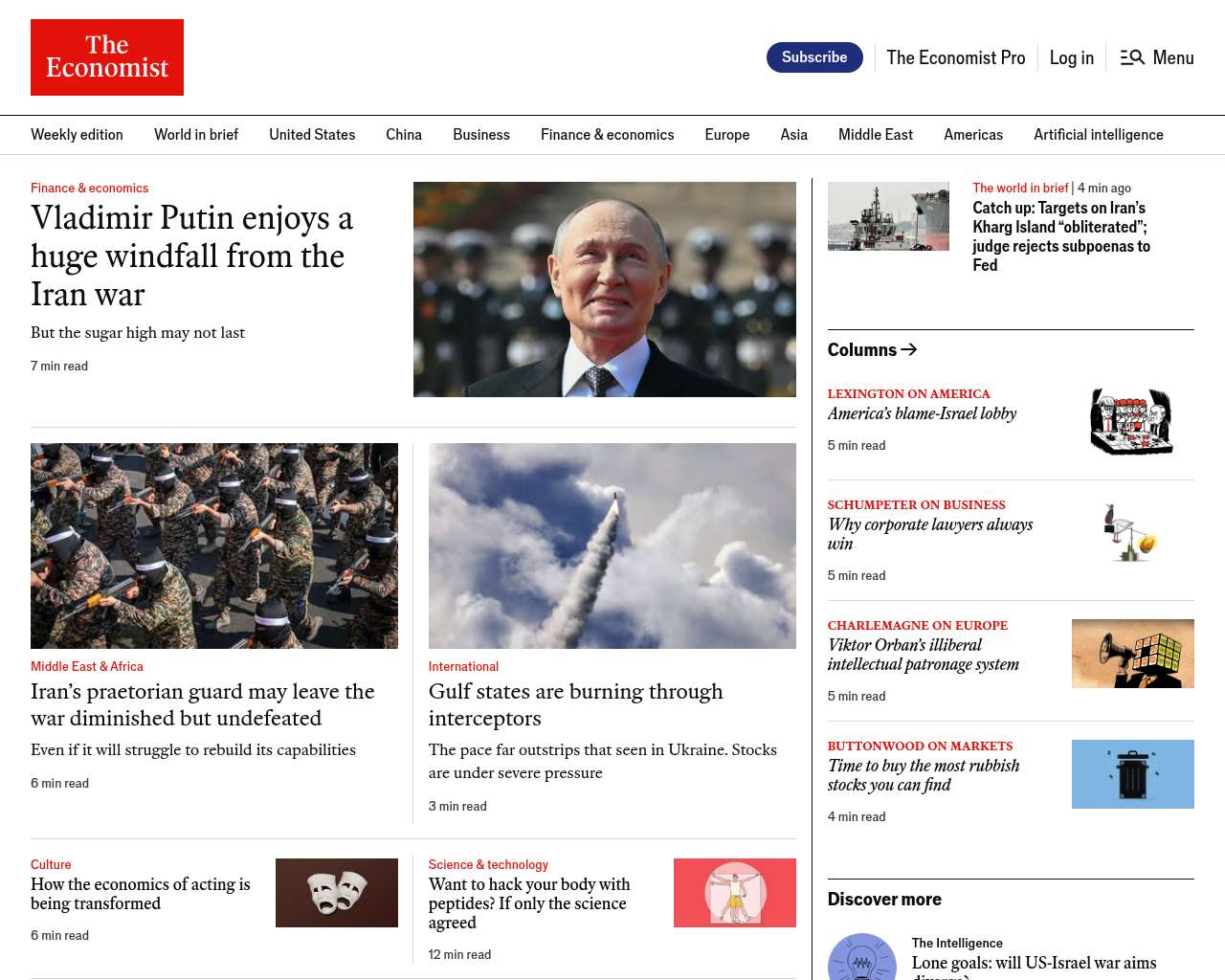Click The world in brief label
This screenshot has width=1225, height=980.
[x=1020, y=188]
